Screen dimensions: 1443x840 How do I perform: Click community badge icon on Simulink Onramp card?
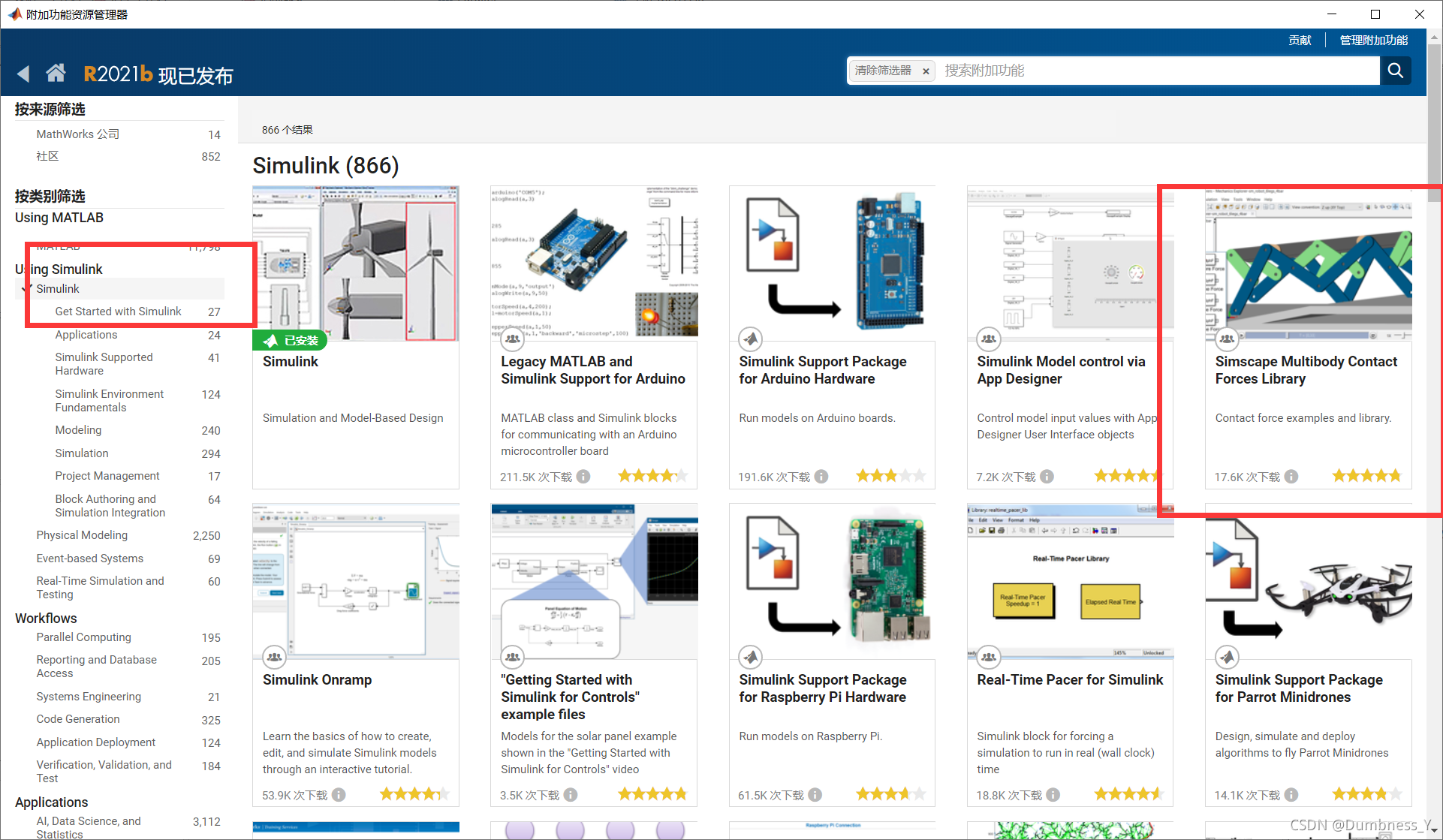pos(274,657)
